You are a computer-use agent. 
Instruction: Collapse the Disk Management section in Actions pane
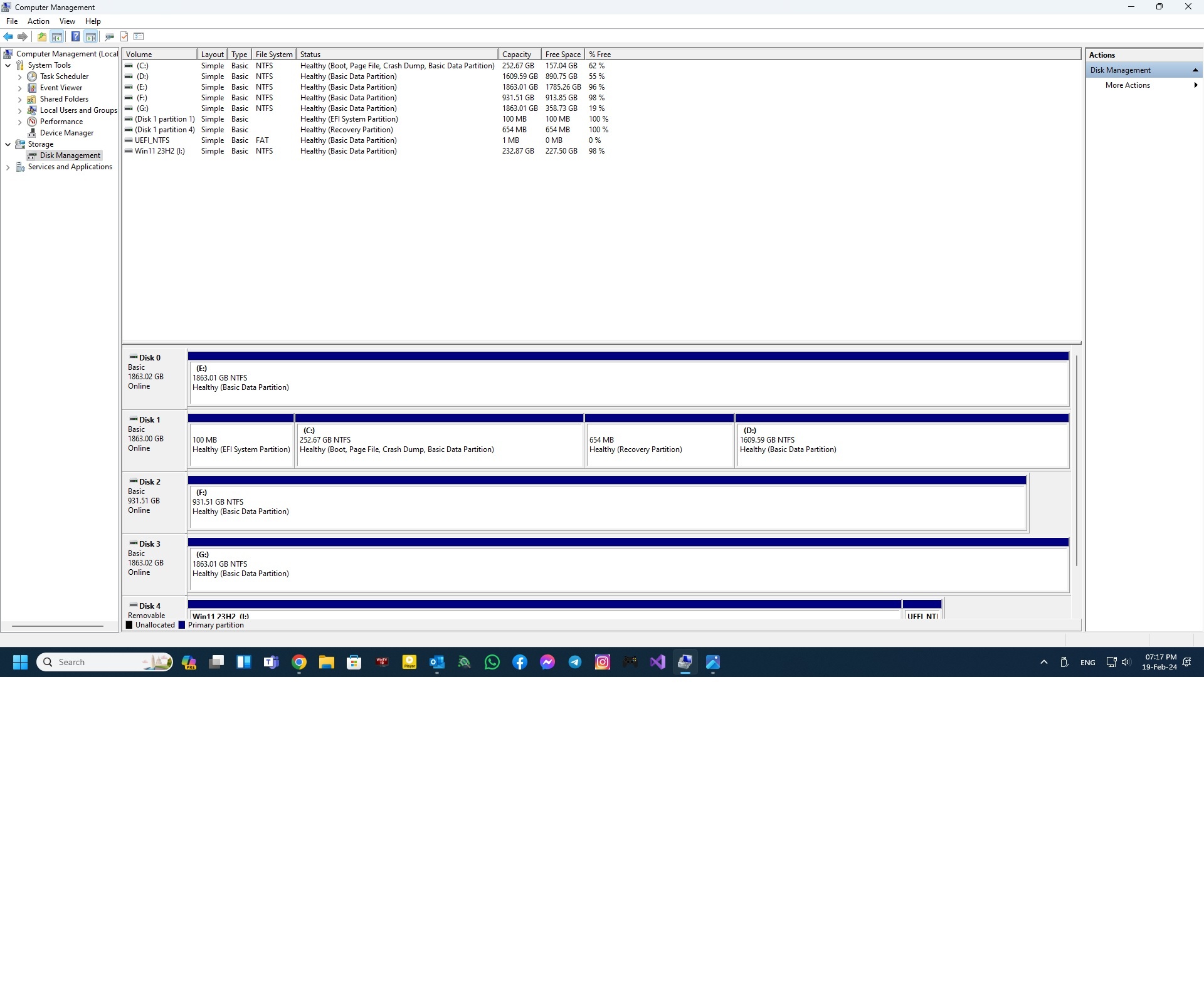1195,70
